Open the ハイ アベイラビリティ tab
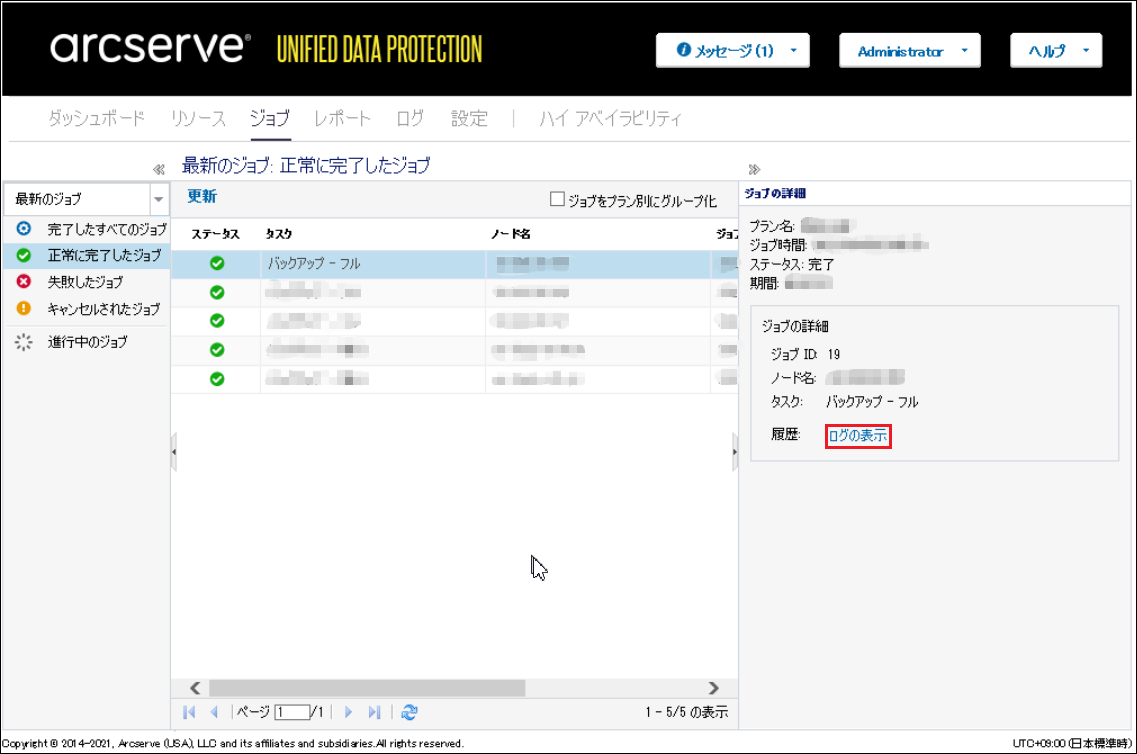The height and width of the screenshot is (754, 1137). tap(610, 118)
